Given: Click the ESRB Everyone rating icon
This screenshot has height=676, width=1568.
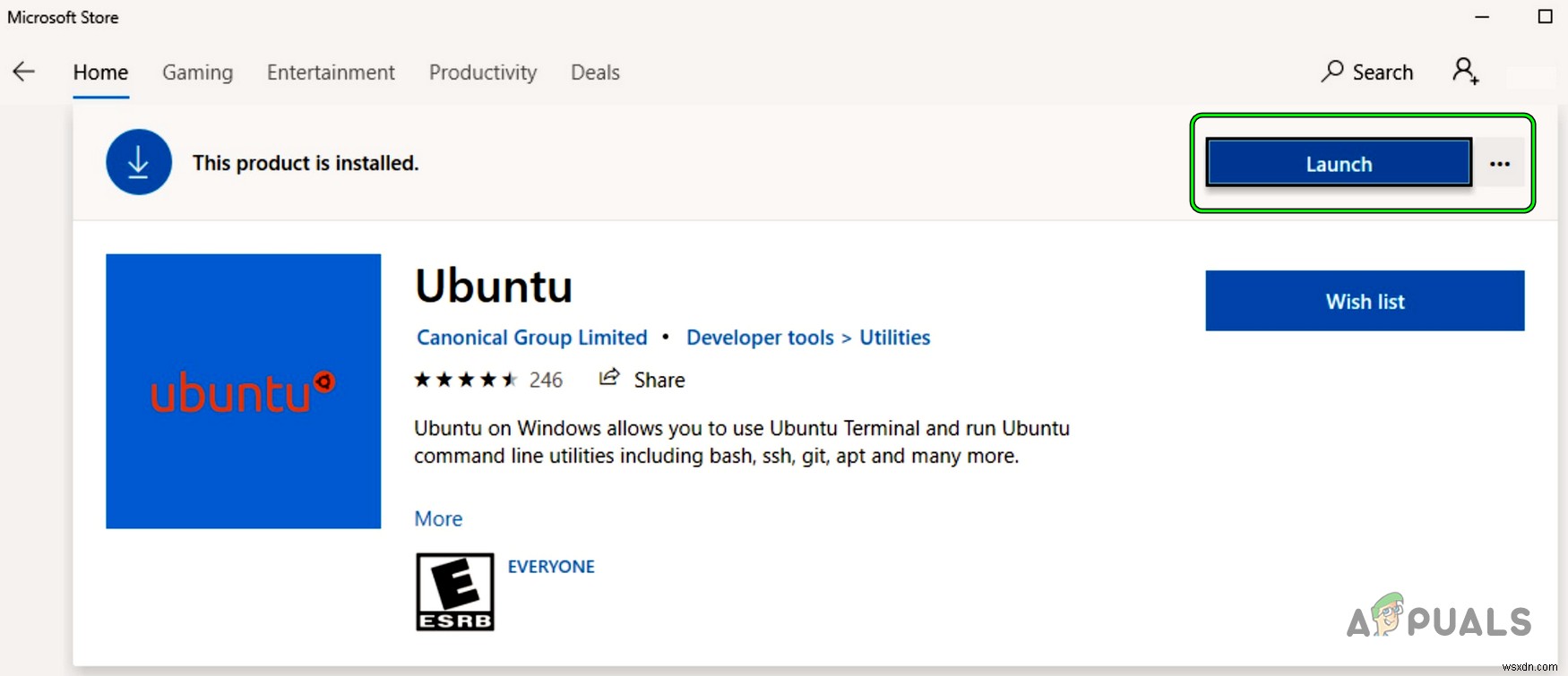Looking at the screenshot, I should tap(454, 591).
